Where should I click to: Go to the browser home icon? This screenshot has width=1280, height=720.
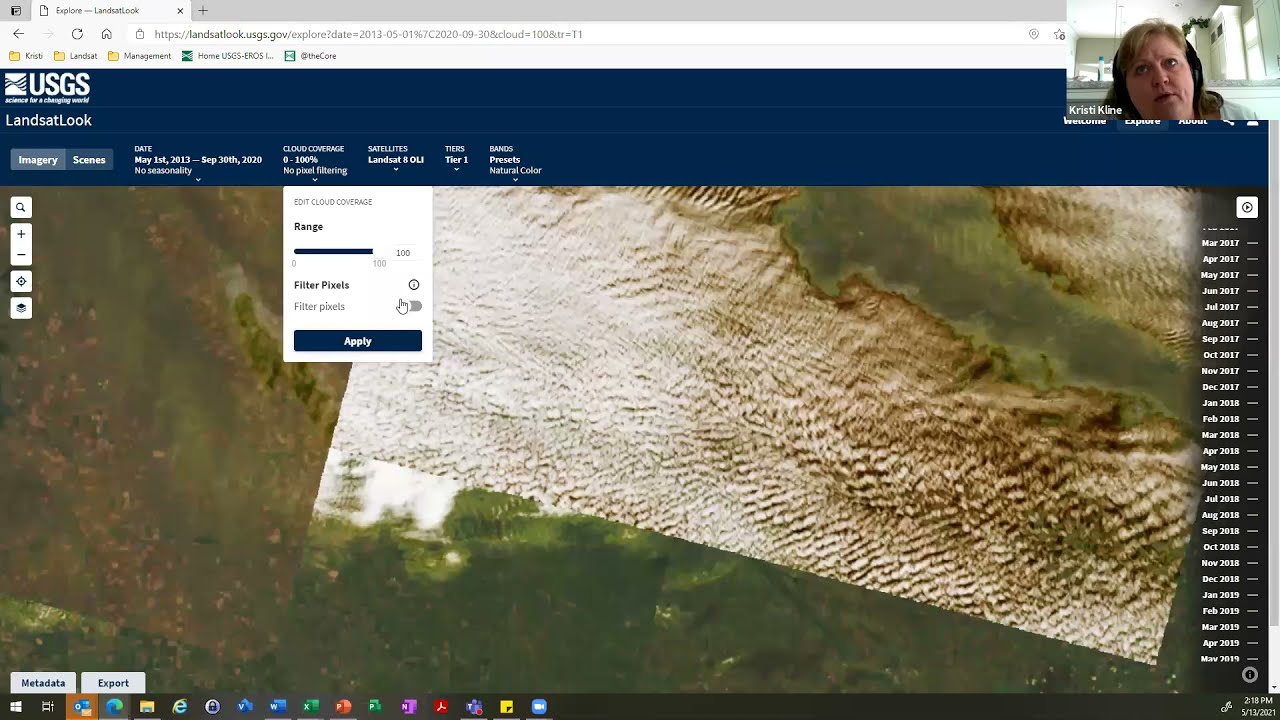tap(107, 34)
